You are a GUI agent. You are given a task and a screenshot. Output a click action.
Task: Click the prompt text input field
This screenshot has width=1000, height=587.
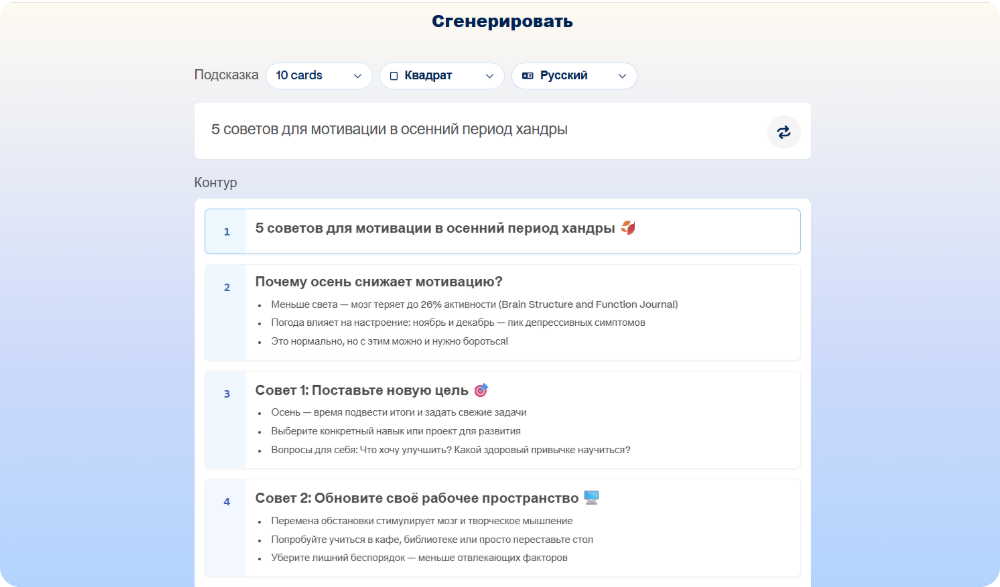click(x=480, y=130)
